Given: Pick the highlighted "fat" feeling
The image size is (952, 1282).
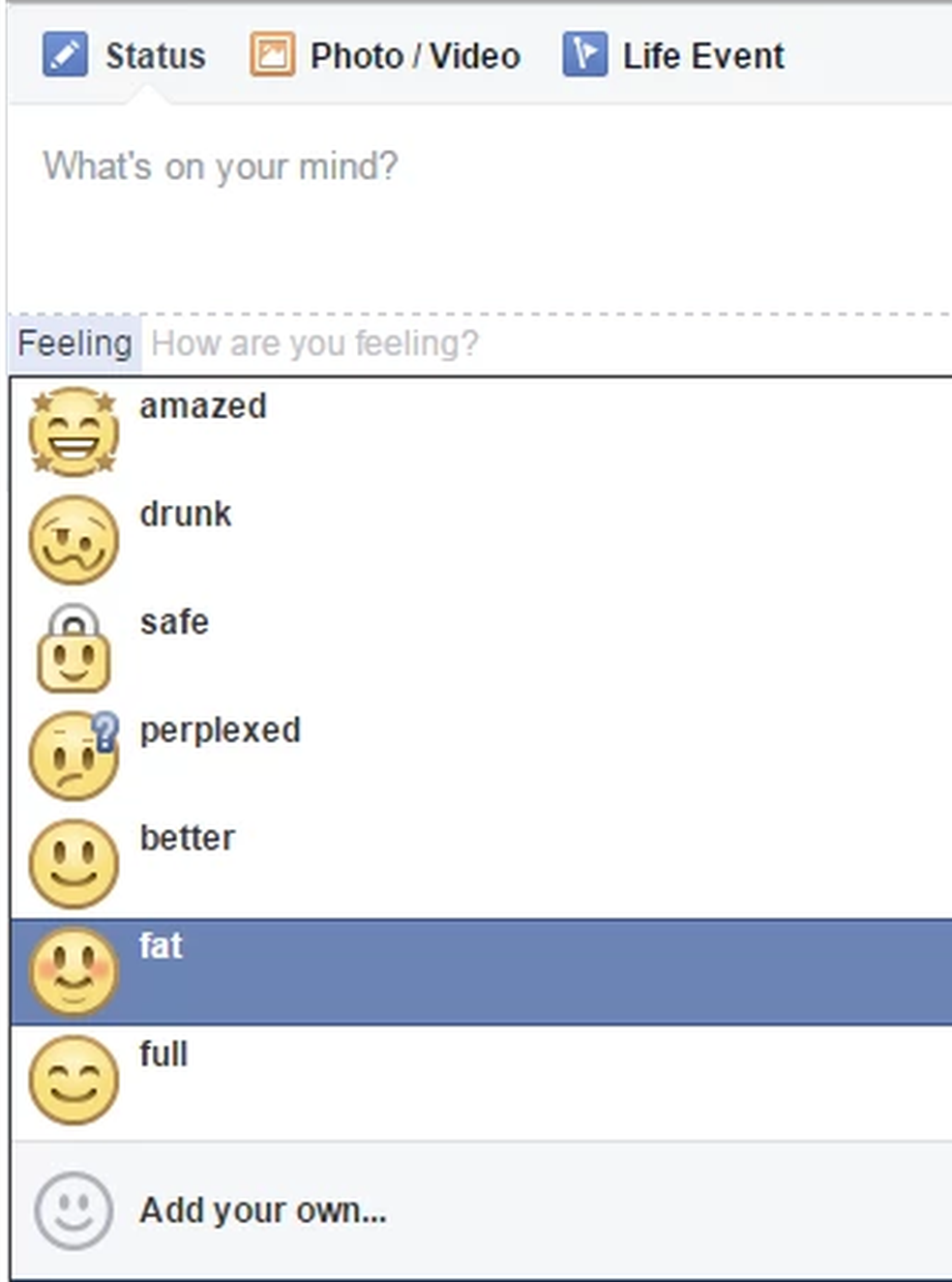Looking at the screenshot, I should pos(161,946).
